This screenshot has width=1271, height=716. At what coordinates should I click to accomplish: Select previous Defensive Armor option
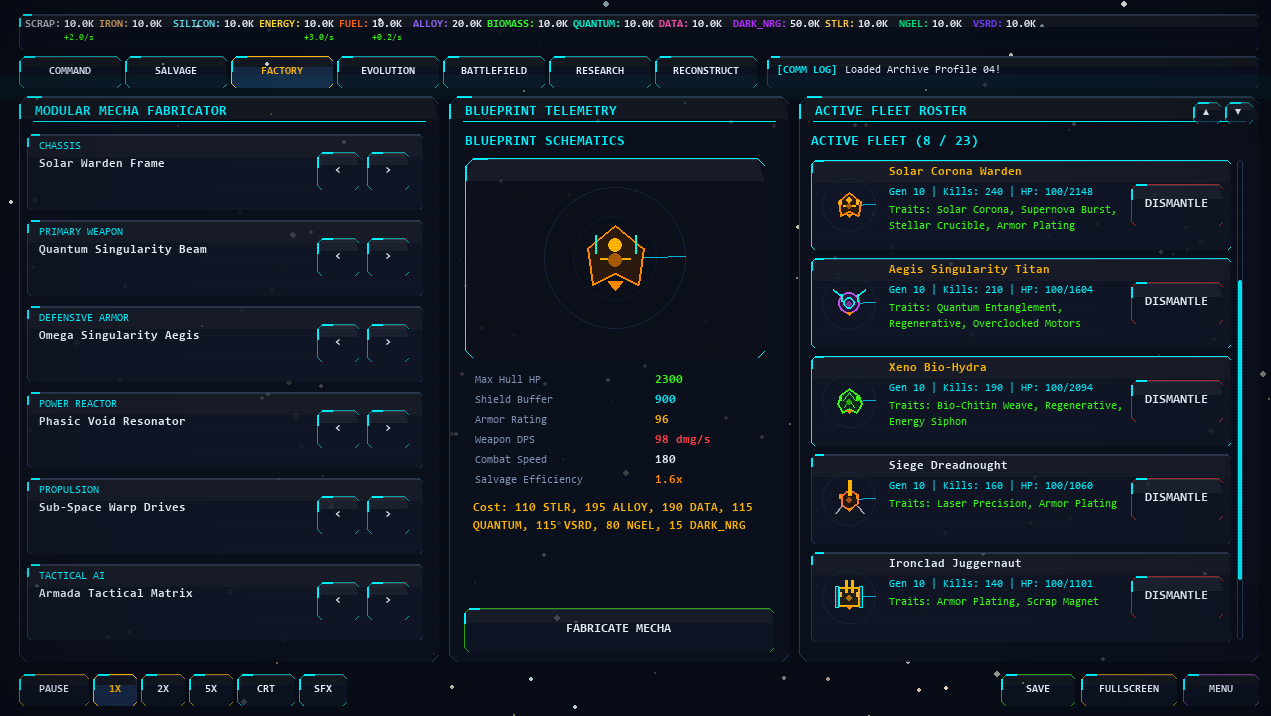[338, 343]
